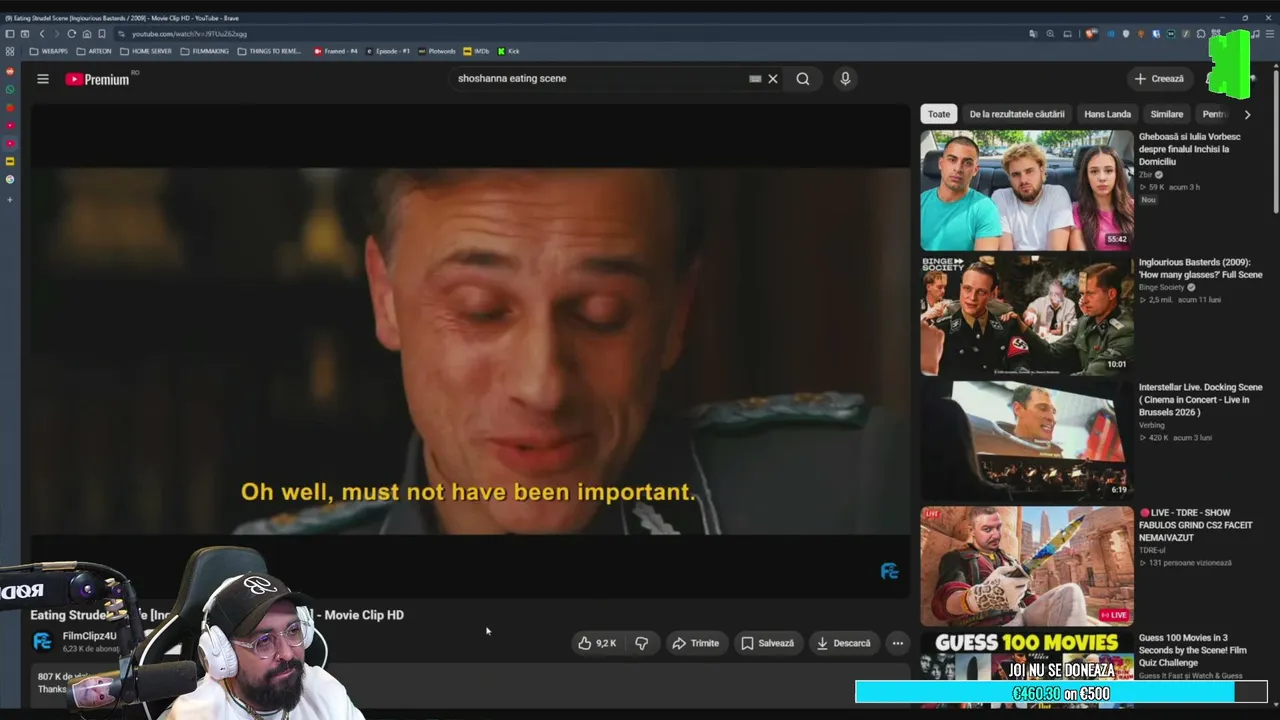Open the extensions puzzle icon
Screen dimensions: 1280x720
[x=1201, y=34]
